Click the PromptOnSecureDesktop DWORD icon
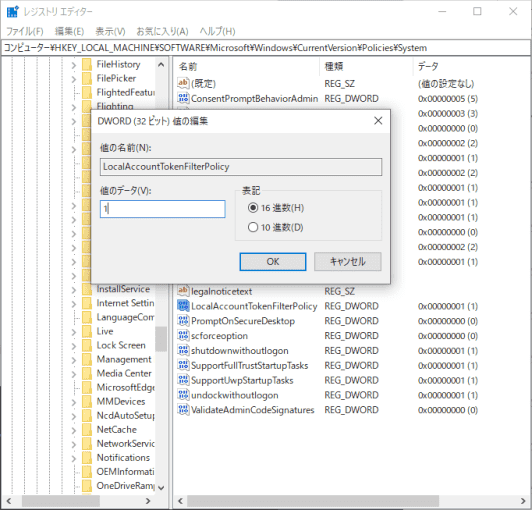Viewport: 532px width, 510px height. pyautogui.click(x=183, y=321)
